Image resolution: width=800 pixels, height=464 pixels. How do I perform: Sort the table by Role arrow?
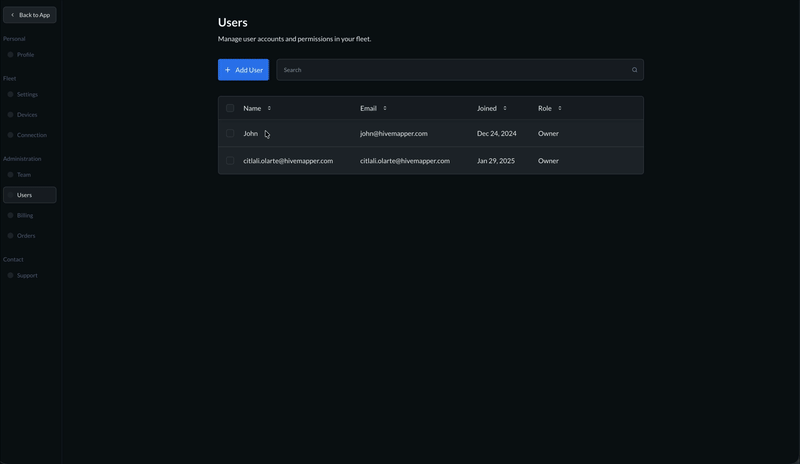click(x=560, y=108)
